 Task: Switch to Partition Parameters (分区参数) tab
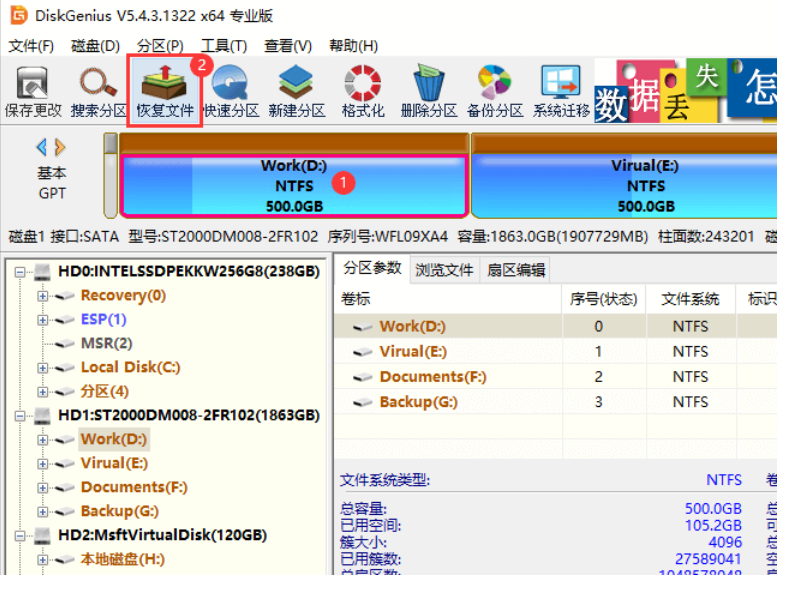pos(372,269)
